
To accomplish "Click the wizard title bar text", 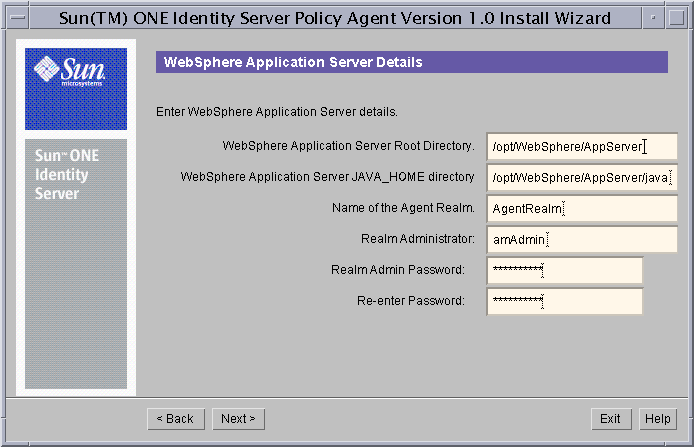I will point(335,18).
